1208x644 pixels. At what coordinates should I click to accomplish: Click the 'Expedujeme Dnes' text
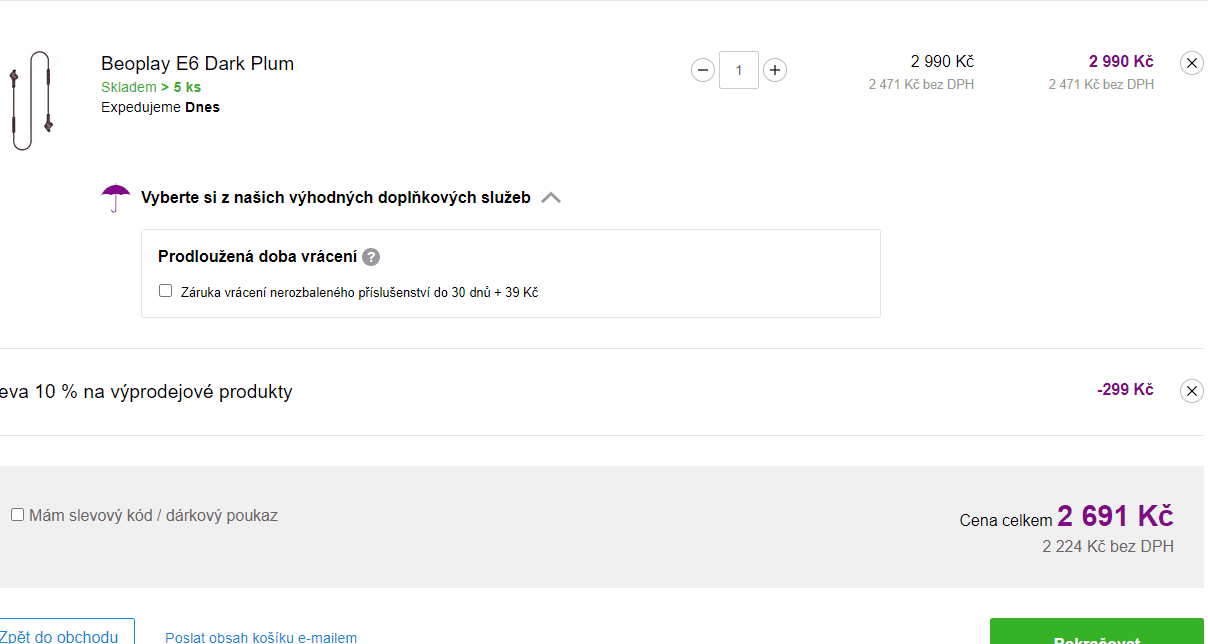point(160,107)
